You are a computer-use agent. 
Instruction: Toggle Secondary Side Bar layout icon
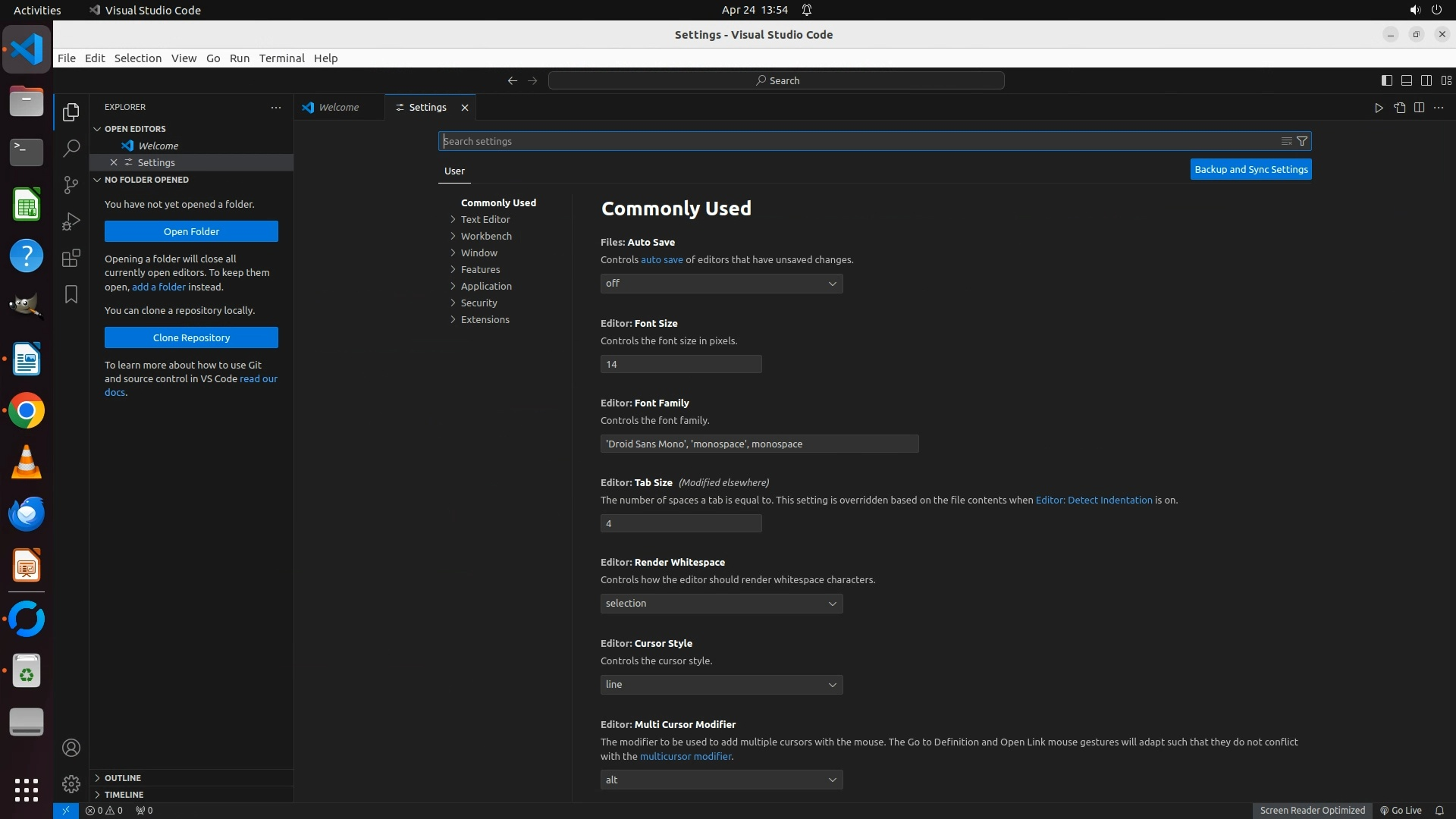click(x=1426, y=80)
